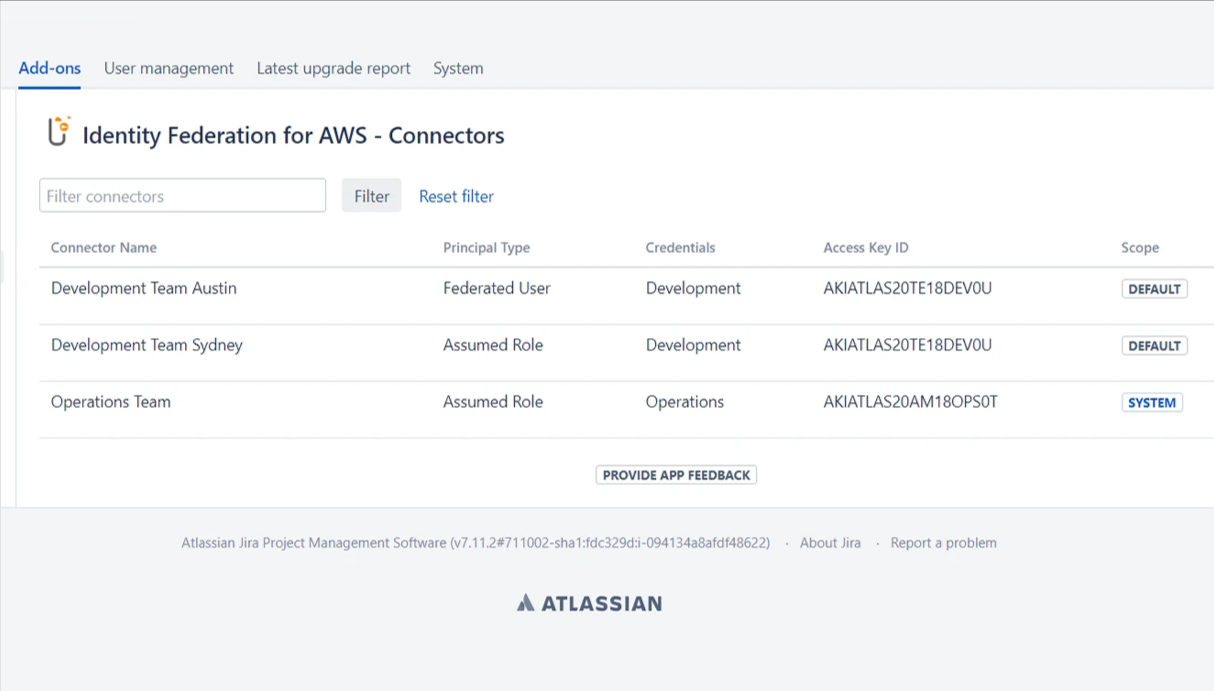The image size is (1214, 691).
Task: Click the Connector Name column header
Action: click(104, 248)
